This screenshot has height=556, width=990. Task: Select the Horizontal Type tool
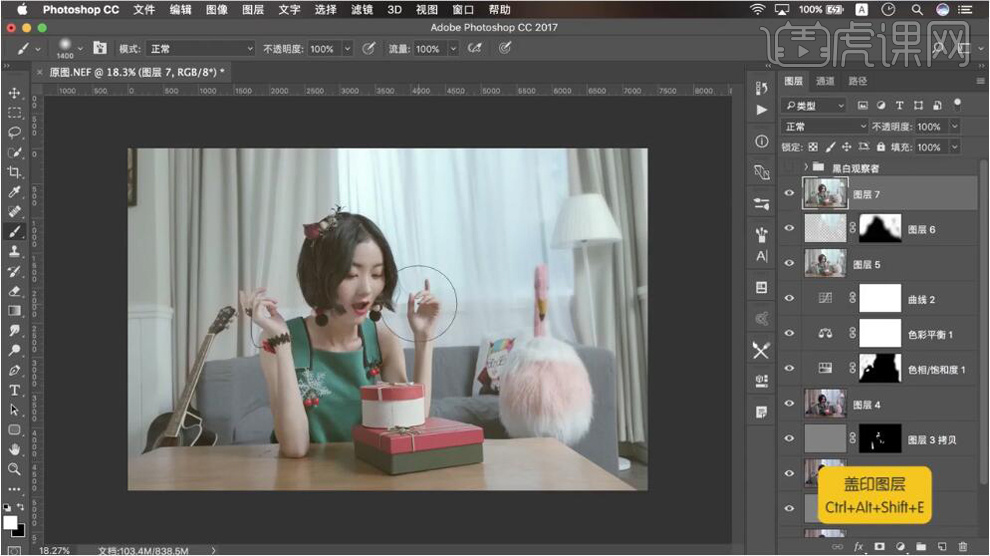[x=14, y=390]
